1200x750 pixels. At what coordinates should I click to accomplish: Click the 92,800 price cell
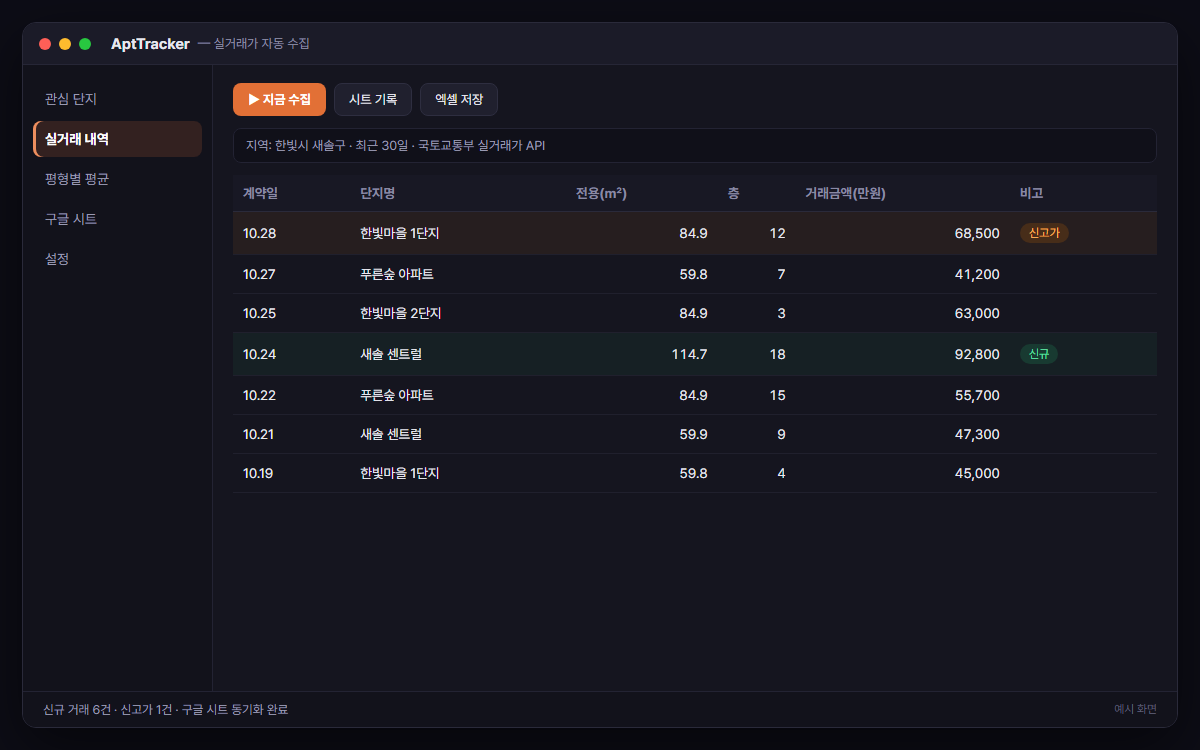coord(977,354)
